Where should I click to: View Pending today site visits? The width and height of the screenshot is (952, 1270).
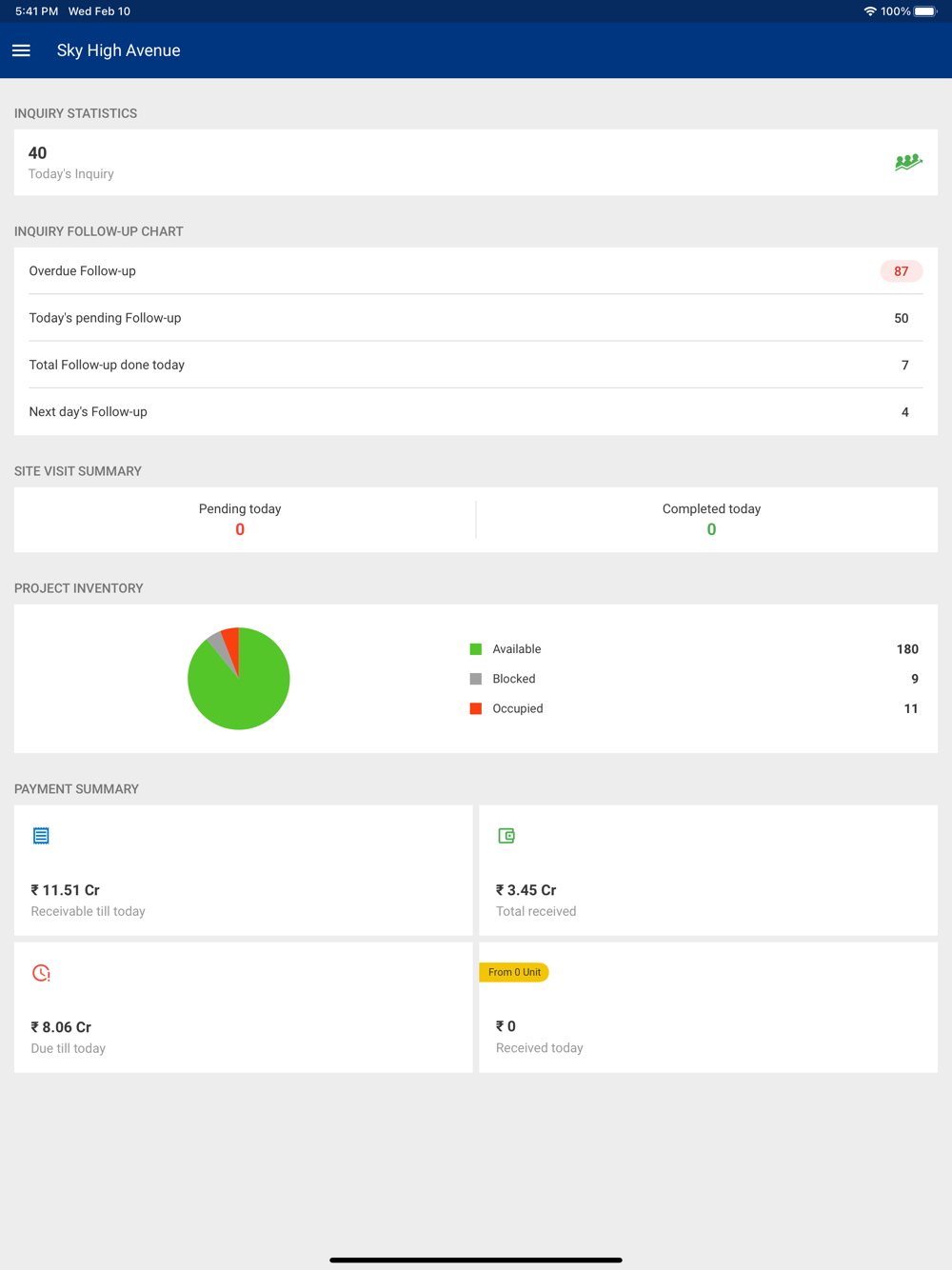[x=240, y=520]
